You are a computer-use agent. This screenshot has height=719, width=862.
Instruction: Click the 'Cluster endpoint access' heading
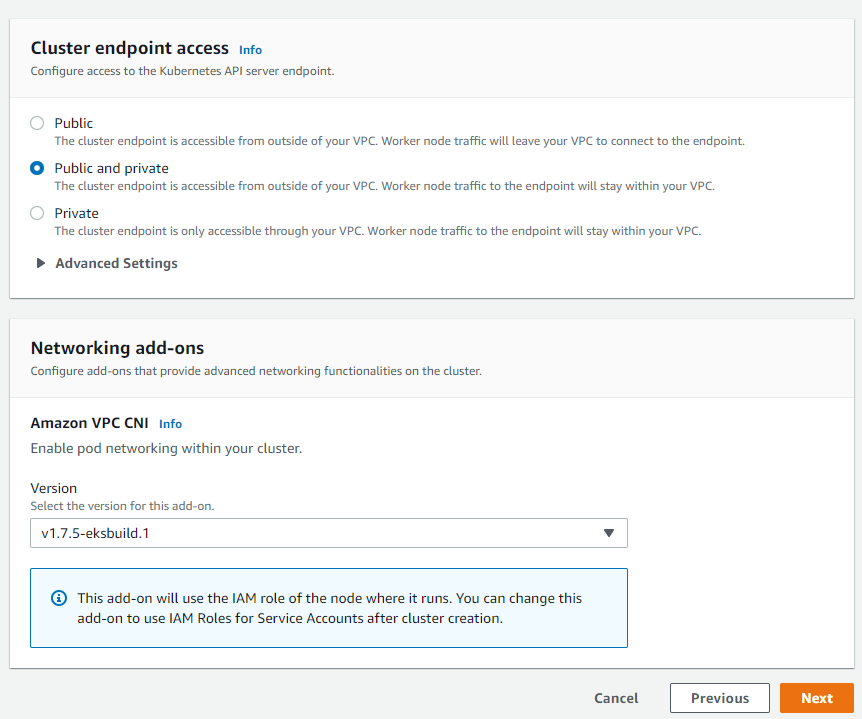pyautogui.click(x=130, y=48)
